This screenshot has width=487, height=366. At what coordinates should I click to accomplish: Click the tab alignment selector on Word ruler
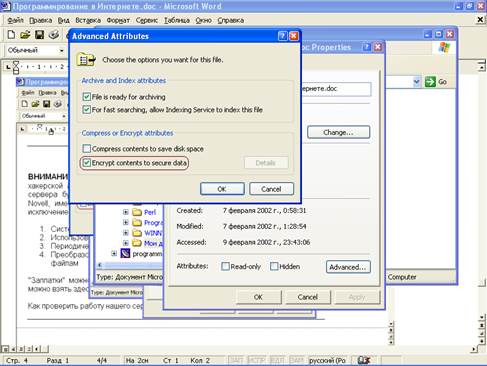8,67
